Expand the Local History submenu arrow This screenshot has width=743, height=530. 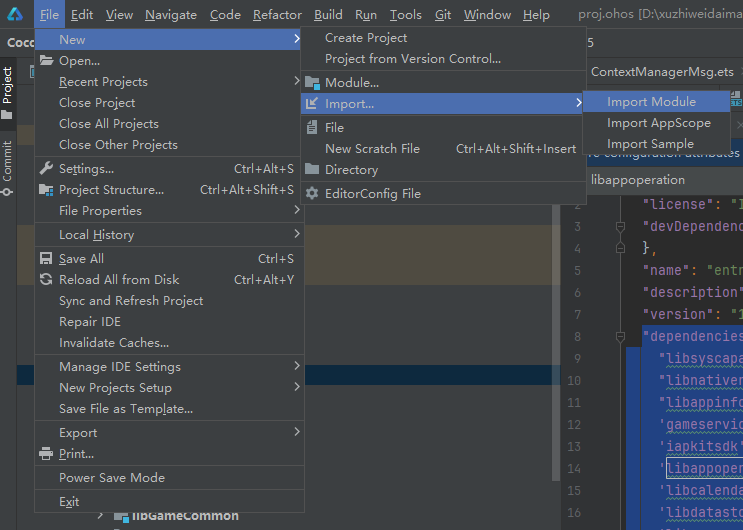tap(297, 234)
